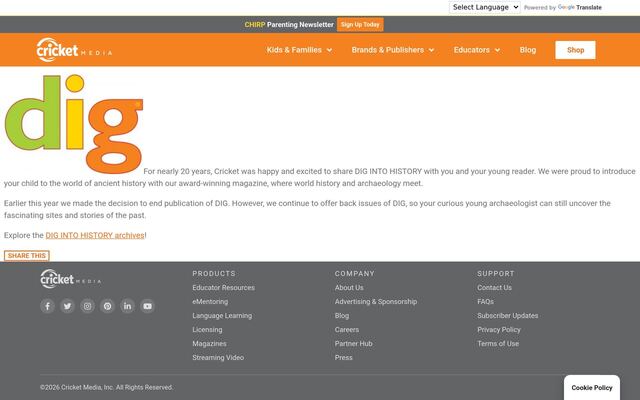This screenshot has height=400, width=640.
Task: Open Blog link in the Company footer column
Action: (342, 316)
